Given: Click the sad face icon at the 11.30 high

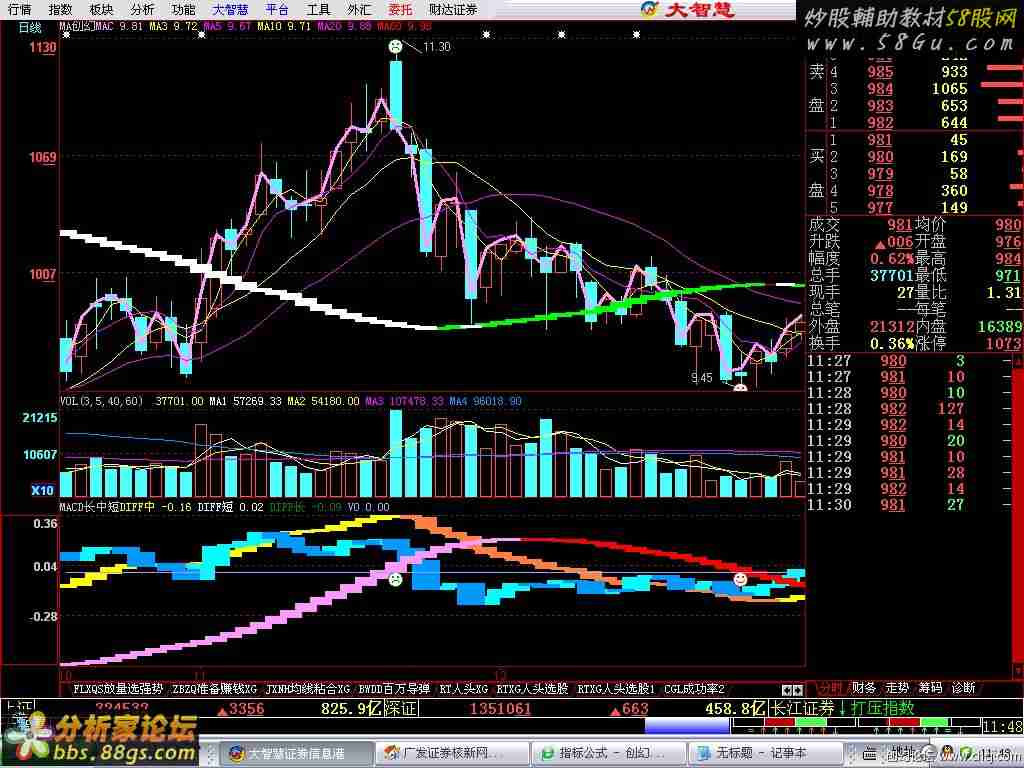Looking at the screenshot, I should point(395,46).
